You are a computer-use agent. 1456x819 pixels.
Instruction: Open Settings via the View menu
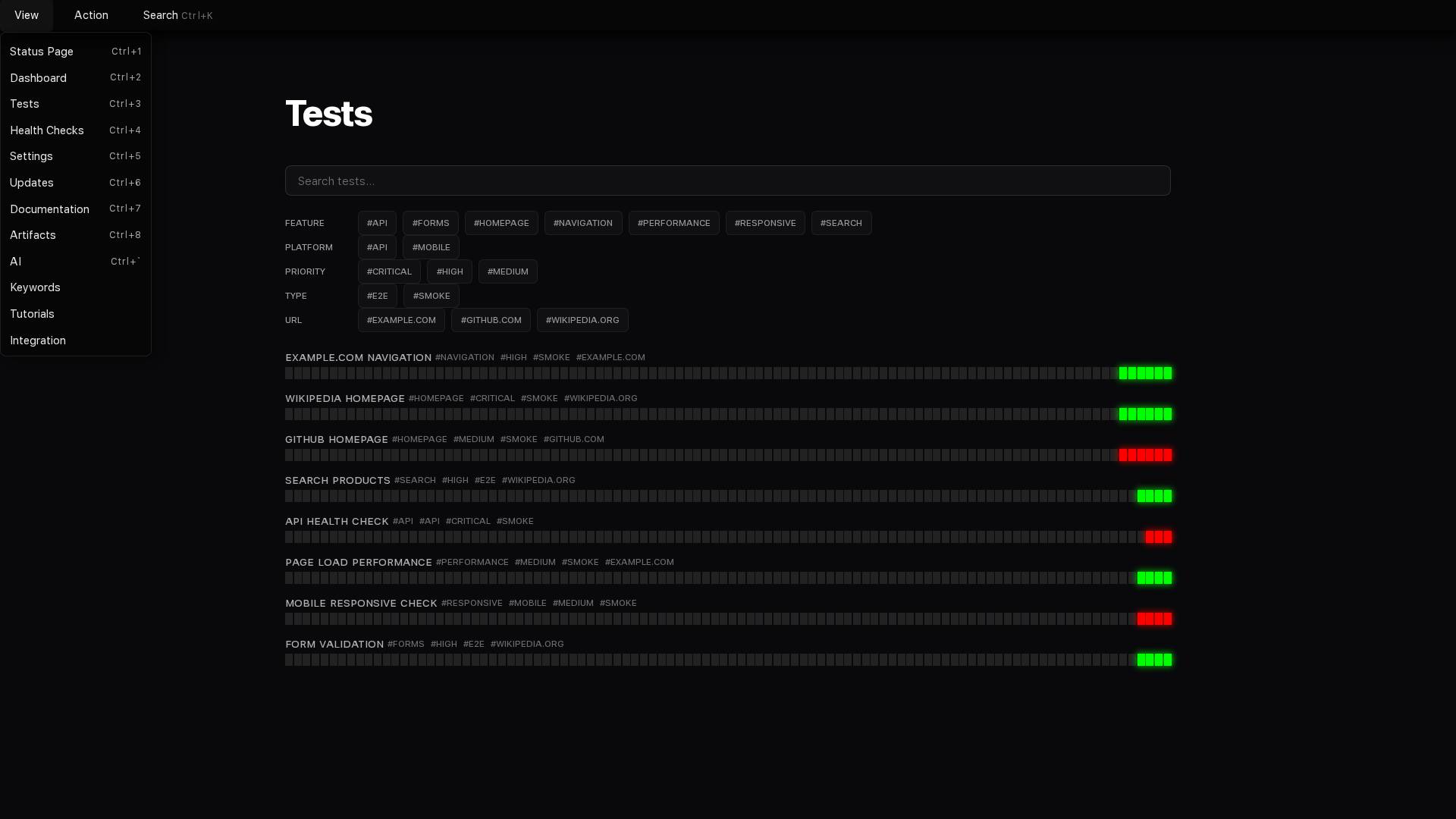tap(31, 156)
